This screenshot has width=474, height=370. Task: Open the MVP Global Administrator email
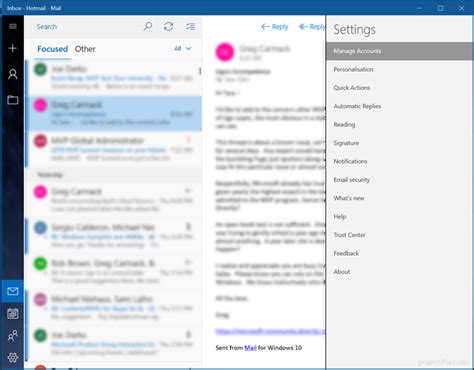[x=114, y=149]
